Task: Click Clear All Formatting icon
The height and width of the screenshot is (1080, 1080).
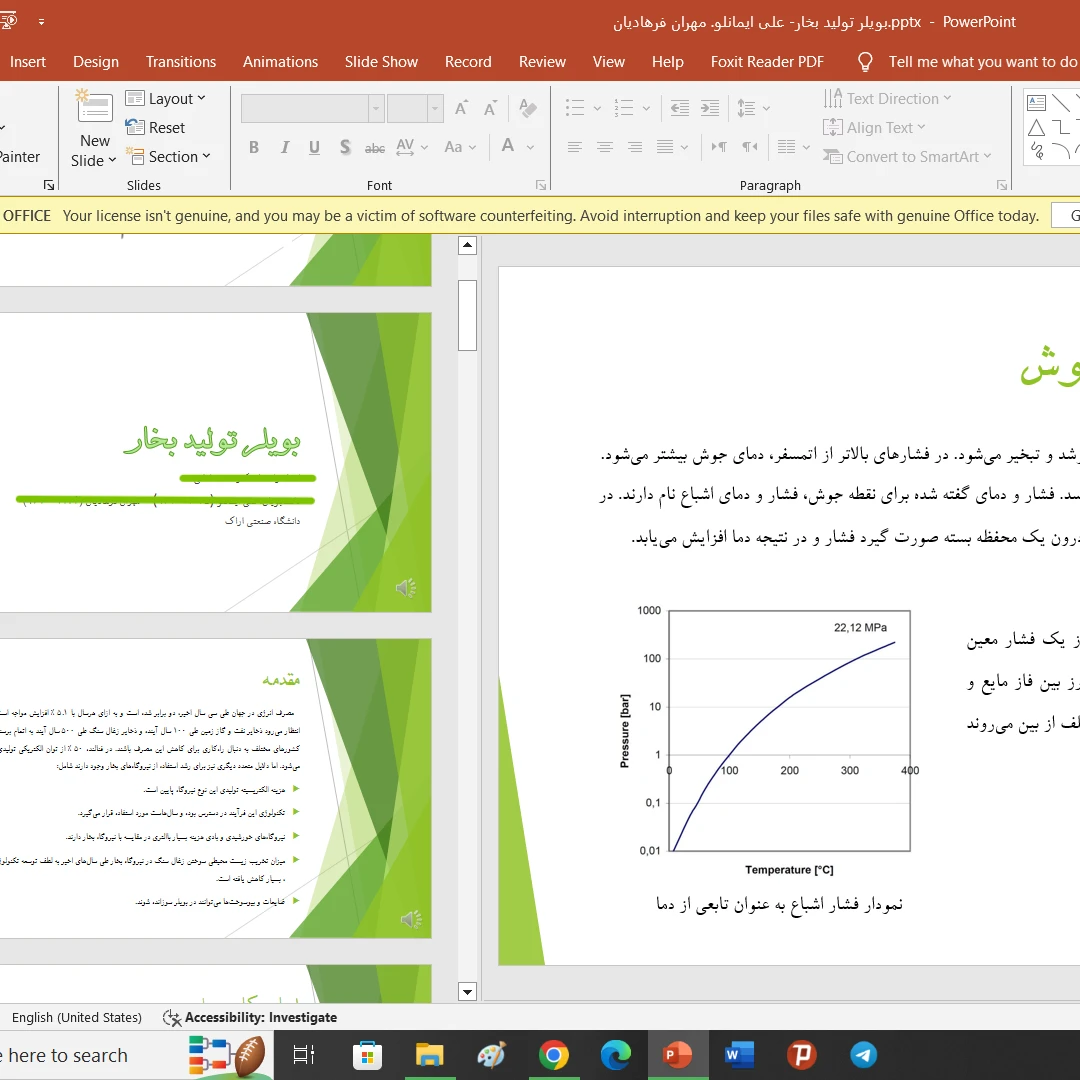Action: tap(529, 108)
